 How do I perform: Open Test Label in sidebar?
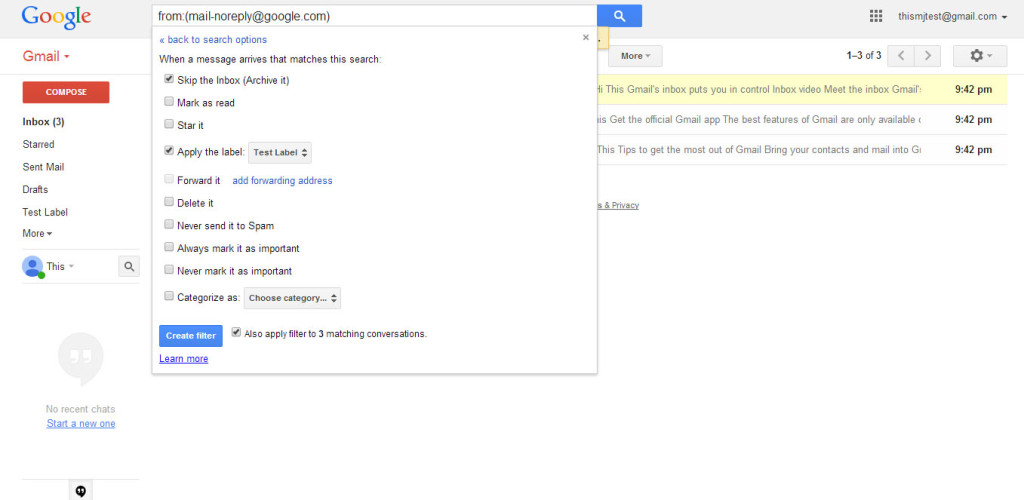click(45, 212)
